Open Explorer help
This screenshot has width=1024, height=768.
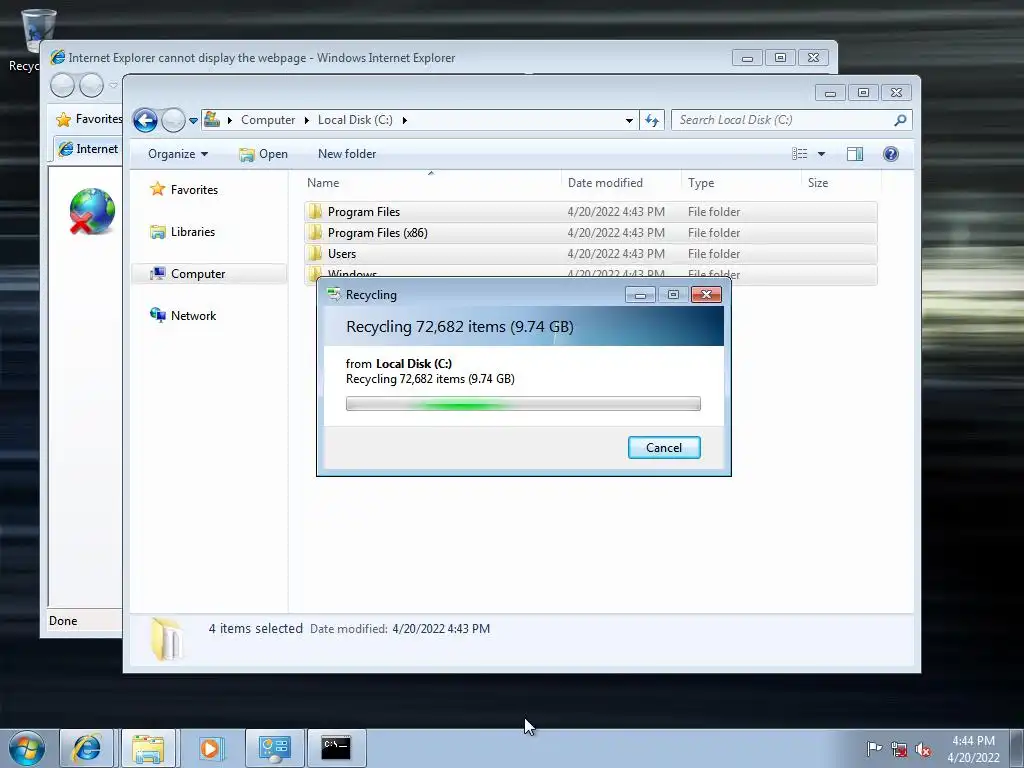pyautogui.click(x=891, y=154)
